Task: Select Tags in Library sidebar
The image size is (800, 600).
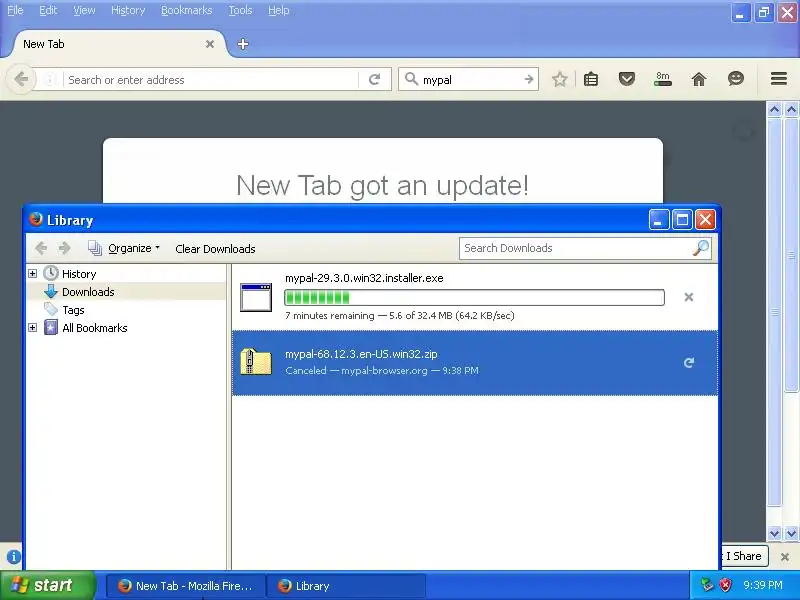Action: pyautogui.click(x=73, y=310)
